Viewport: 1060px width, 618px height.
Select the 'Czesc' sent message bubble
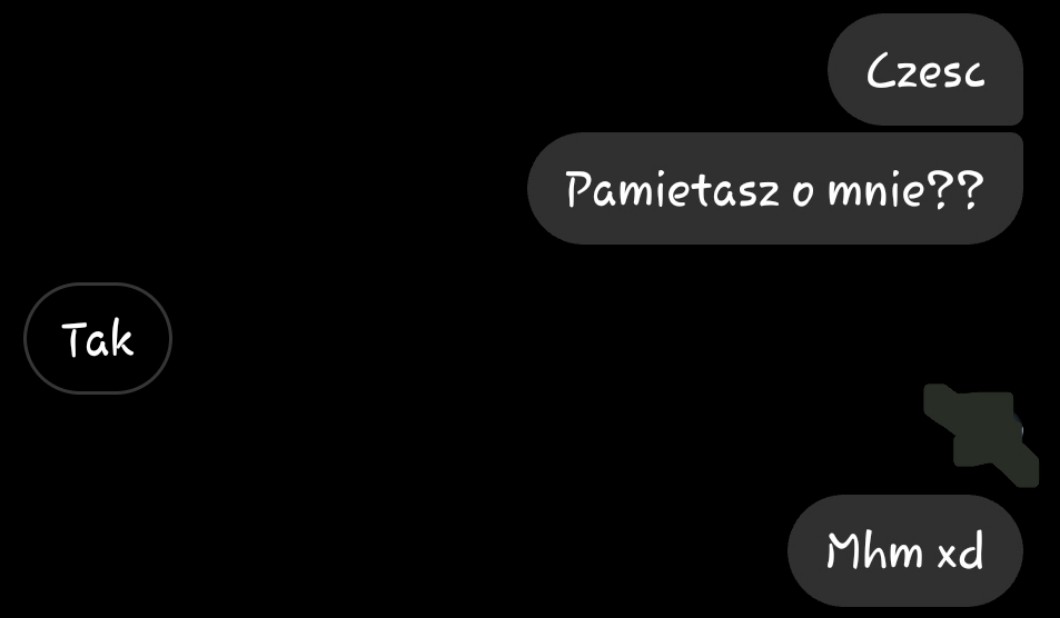pos(925,69)
